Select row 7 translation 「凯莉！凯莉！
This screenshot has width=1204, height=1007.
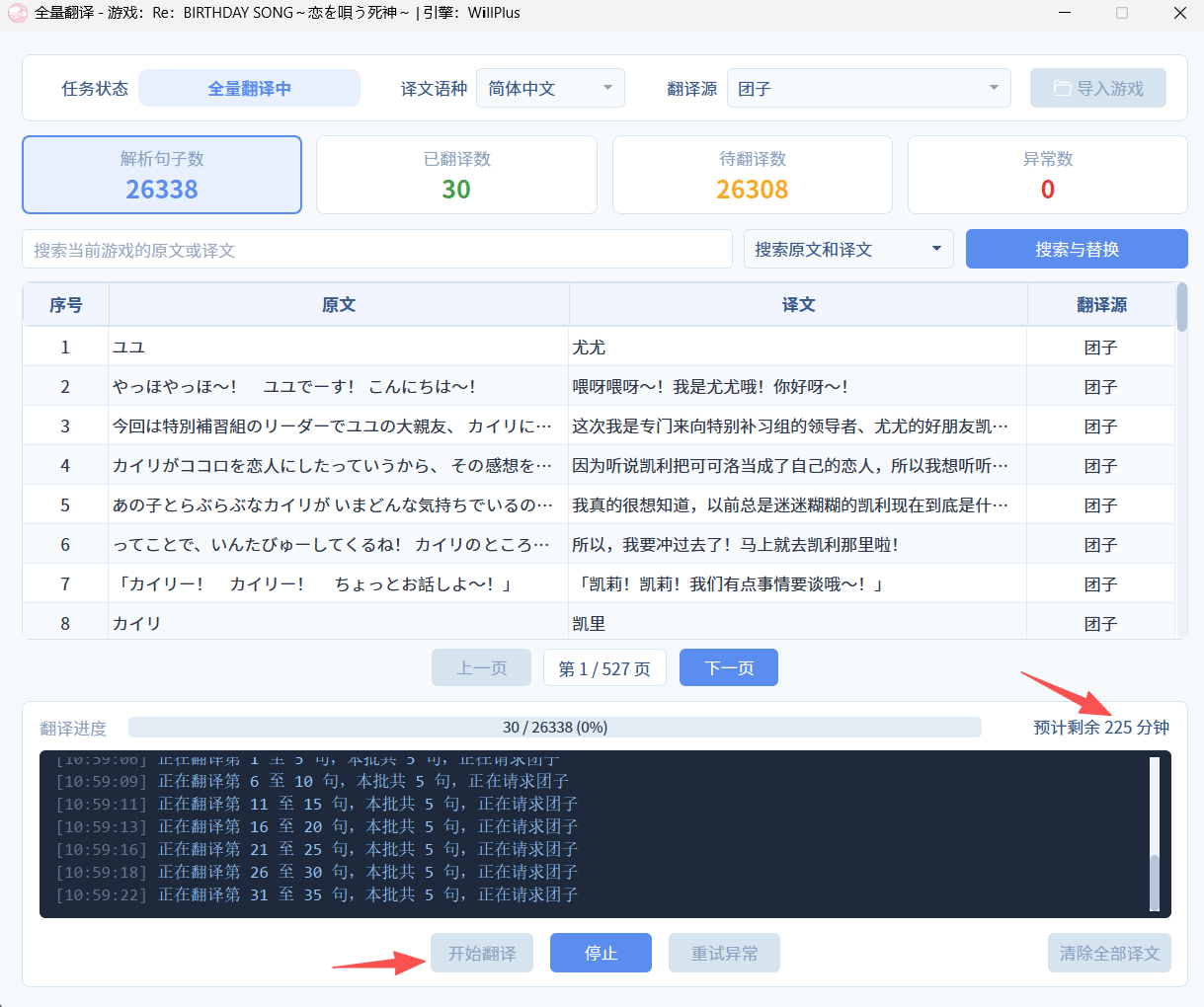(798, 583)
